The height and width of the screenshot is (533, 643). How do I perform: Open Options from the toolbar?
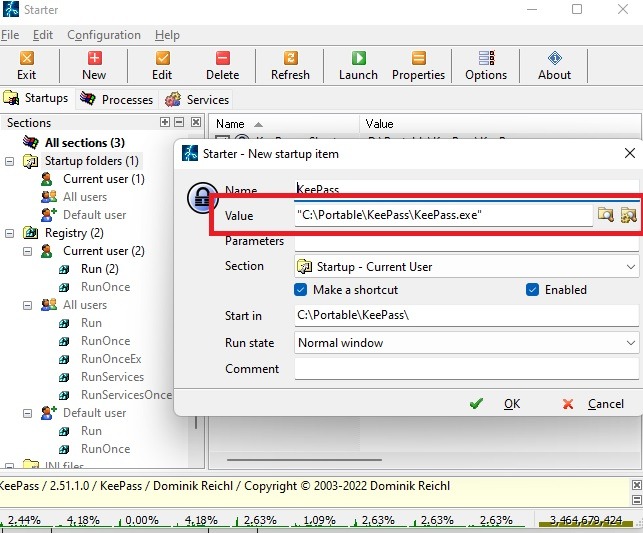click(486, 66)
